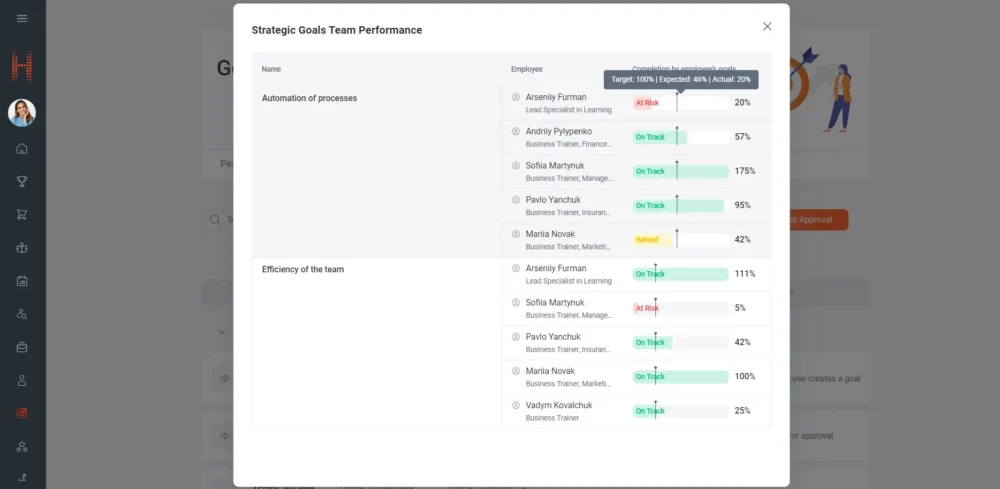Select Sofiia Martynuk's 175% On Track bar

coord(680,171)
